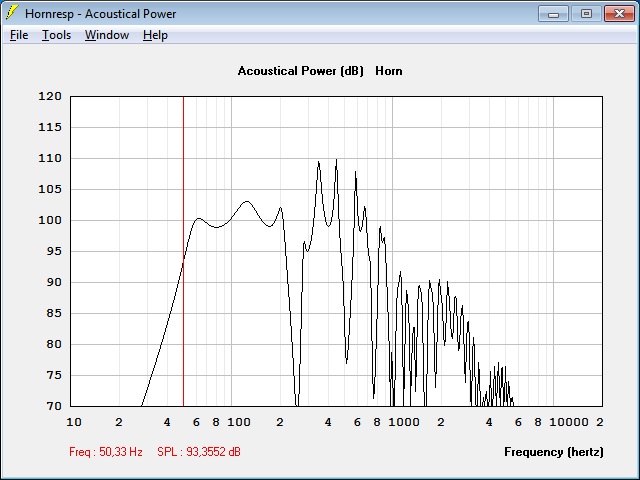The width and height of the screenshot is (640, 480).
Task: Click the 'Acoustical Power (dB)' chart title
Action: pos(300,71)
